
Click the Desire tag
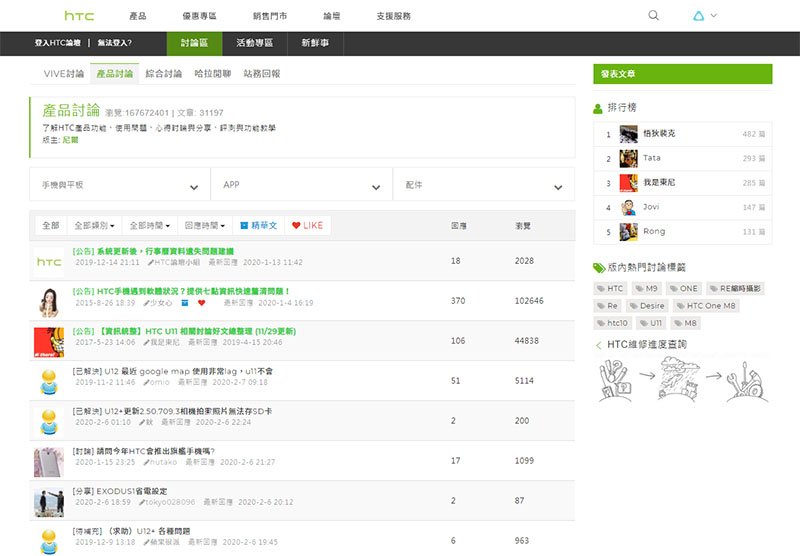click(x=647, y=306)
